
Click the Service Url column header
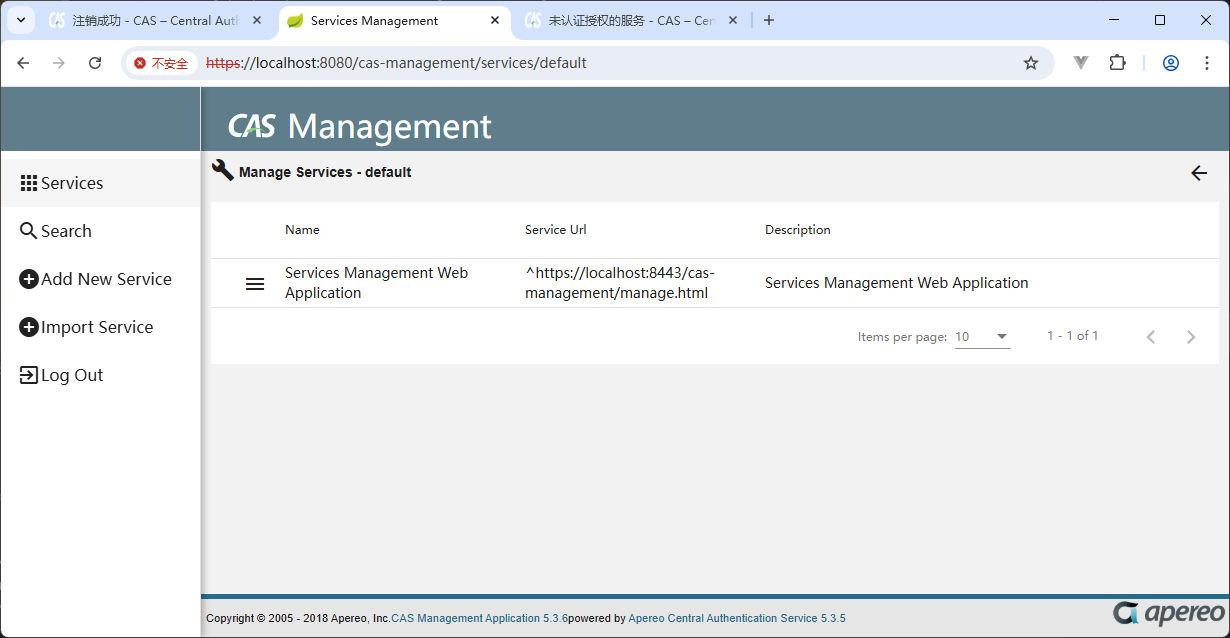555,230
